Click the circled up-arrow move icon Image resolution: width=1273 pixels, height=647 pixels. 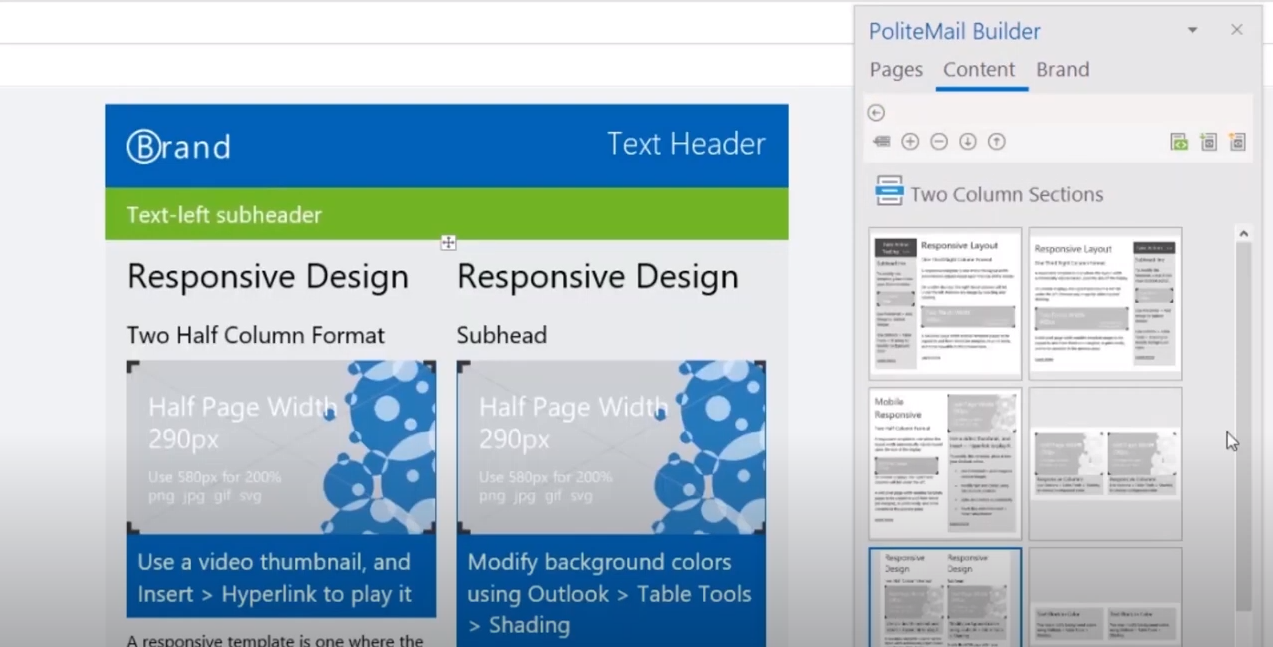click(x=997, y=142)
